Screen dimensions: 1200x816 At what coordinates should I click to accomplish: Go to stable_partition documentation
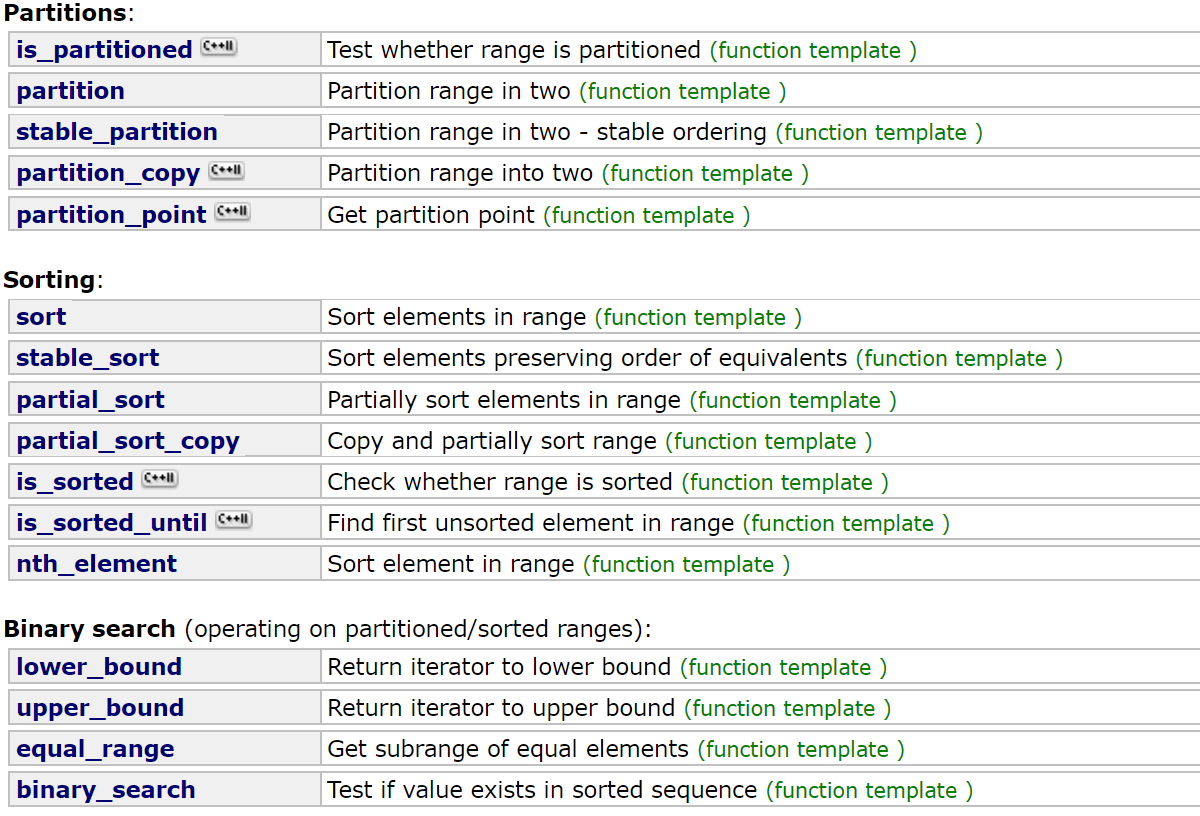click(x=116, y=132)
